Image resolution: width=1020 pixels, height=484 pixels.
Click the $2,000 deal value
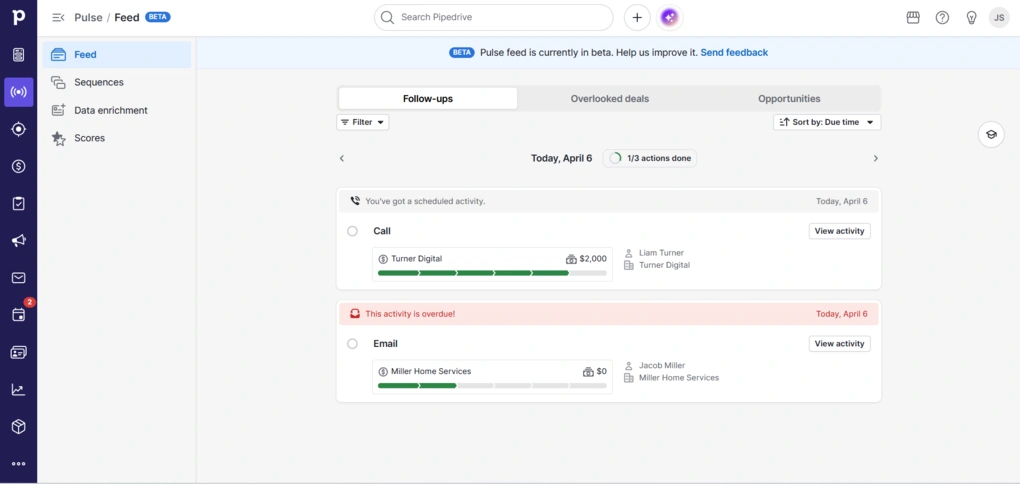(593, 259)
